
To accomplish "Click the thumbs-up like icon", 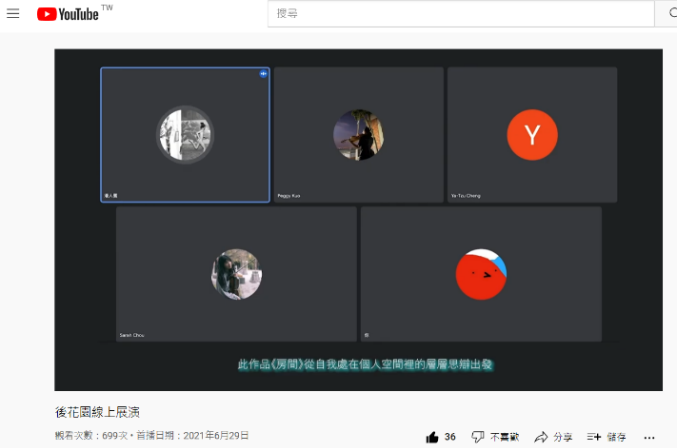I will click(432, 437).
